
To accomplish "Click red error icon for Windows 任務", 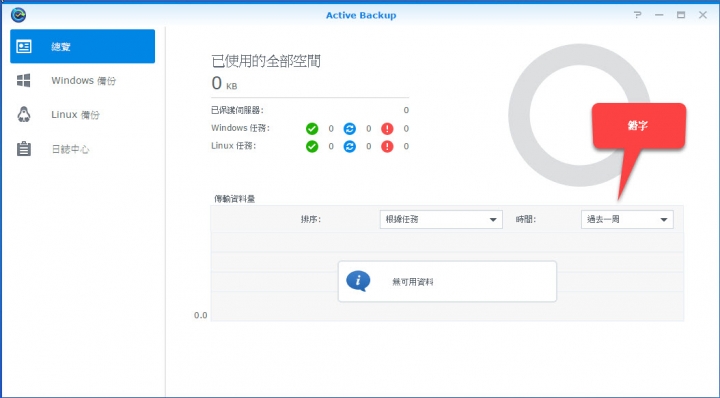I will [x=388, y=129].
